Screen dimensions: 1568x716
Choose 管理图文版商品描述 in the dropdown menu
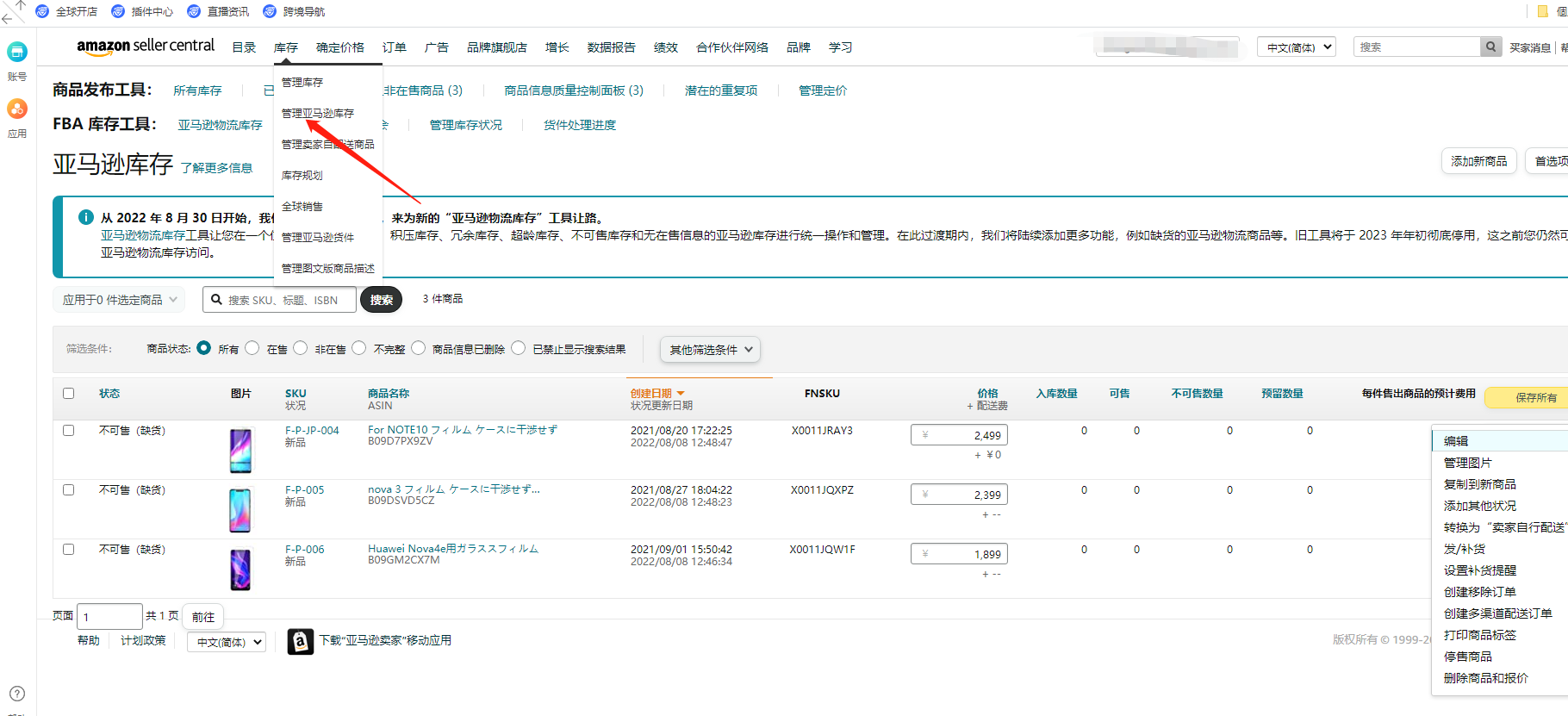[328, 269]
